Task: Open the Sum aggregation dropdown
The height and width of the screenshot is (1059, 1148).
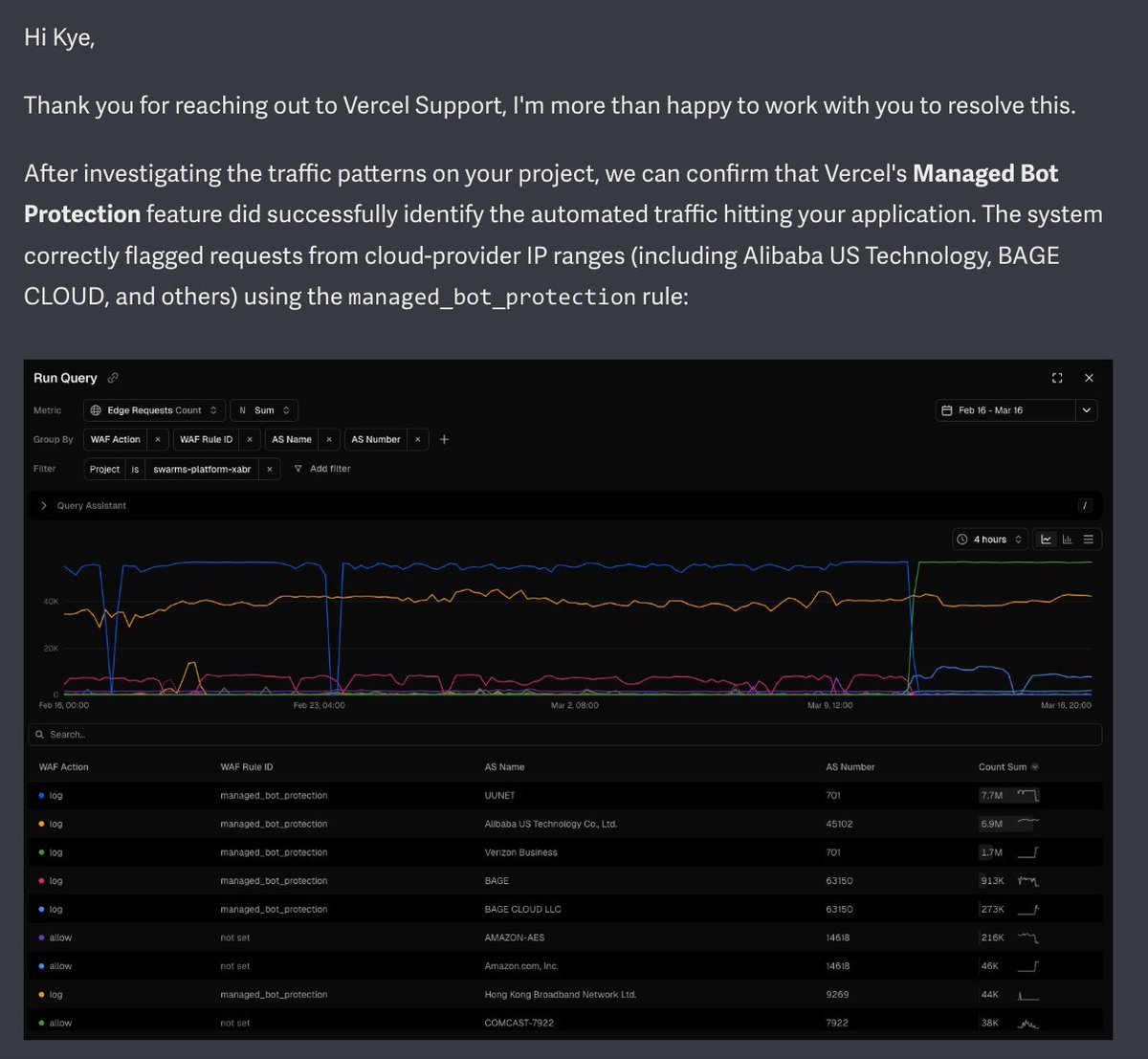Action: (x=264, y=410)
